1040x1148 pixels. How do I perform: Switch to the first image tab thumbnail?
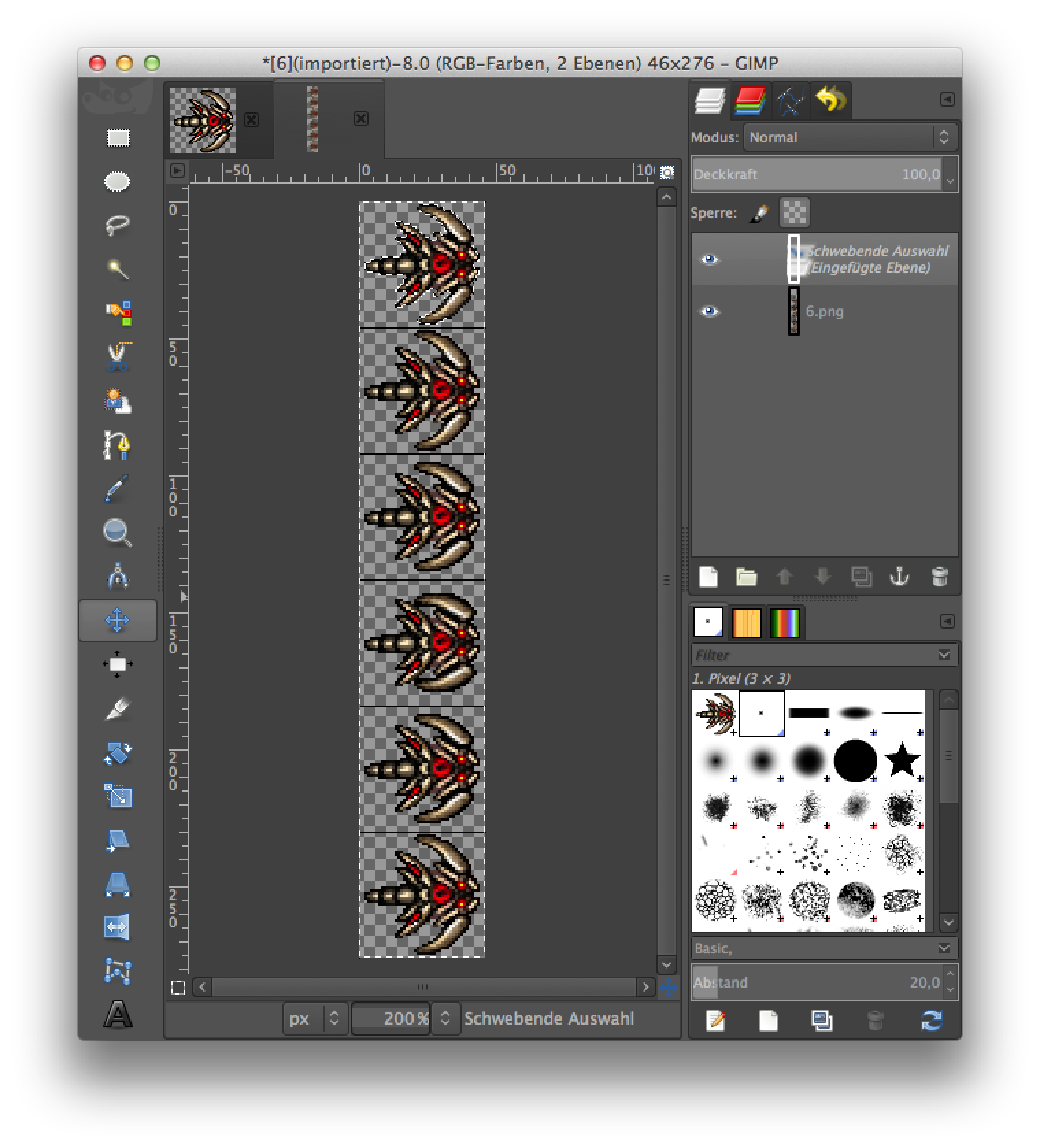pos(203,121)
